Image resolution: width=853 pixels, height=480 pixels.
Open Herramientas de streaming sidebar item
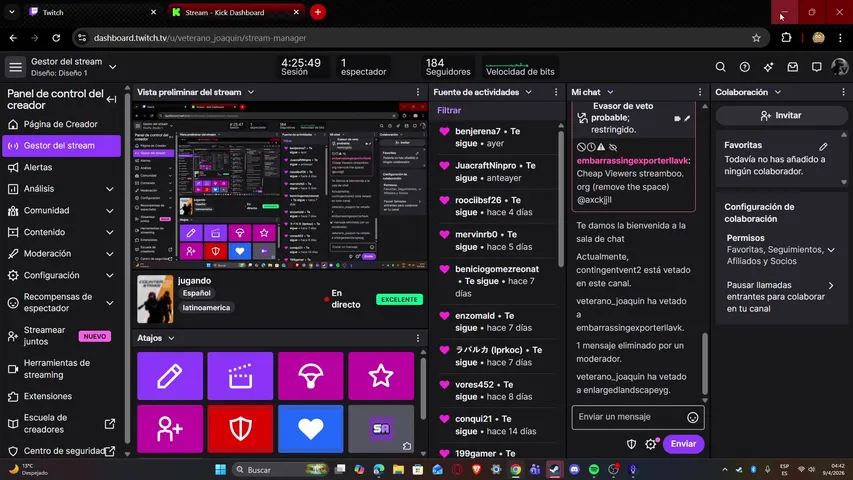coord(61,369)
